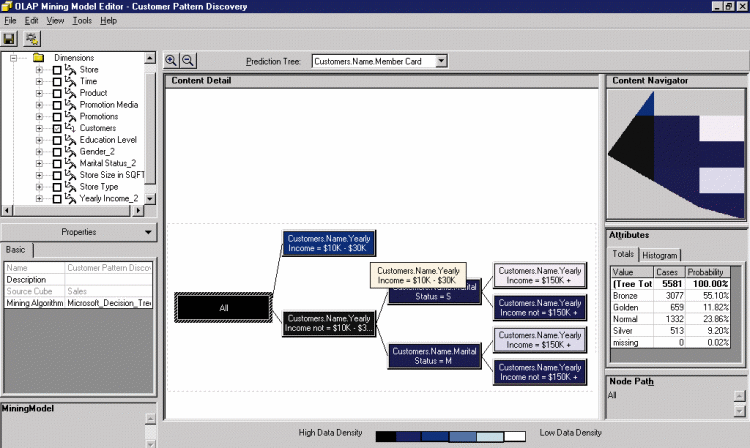Click the Product dimension icon
Viewport: 750px width, 448px height.
(x=70, y=93)
